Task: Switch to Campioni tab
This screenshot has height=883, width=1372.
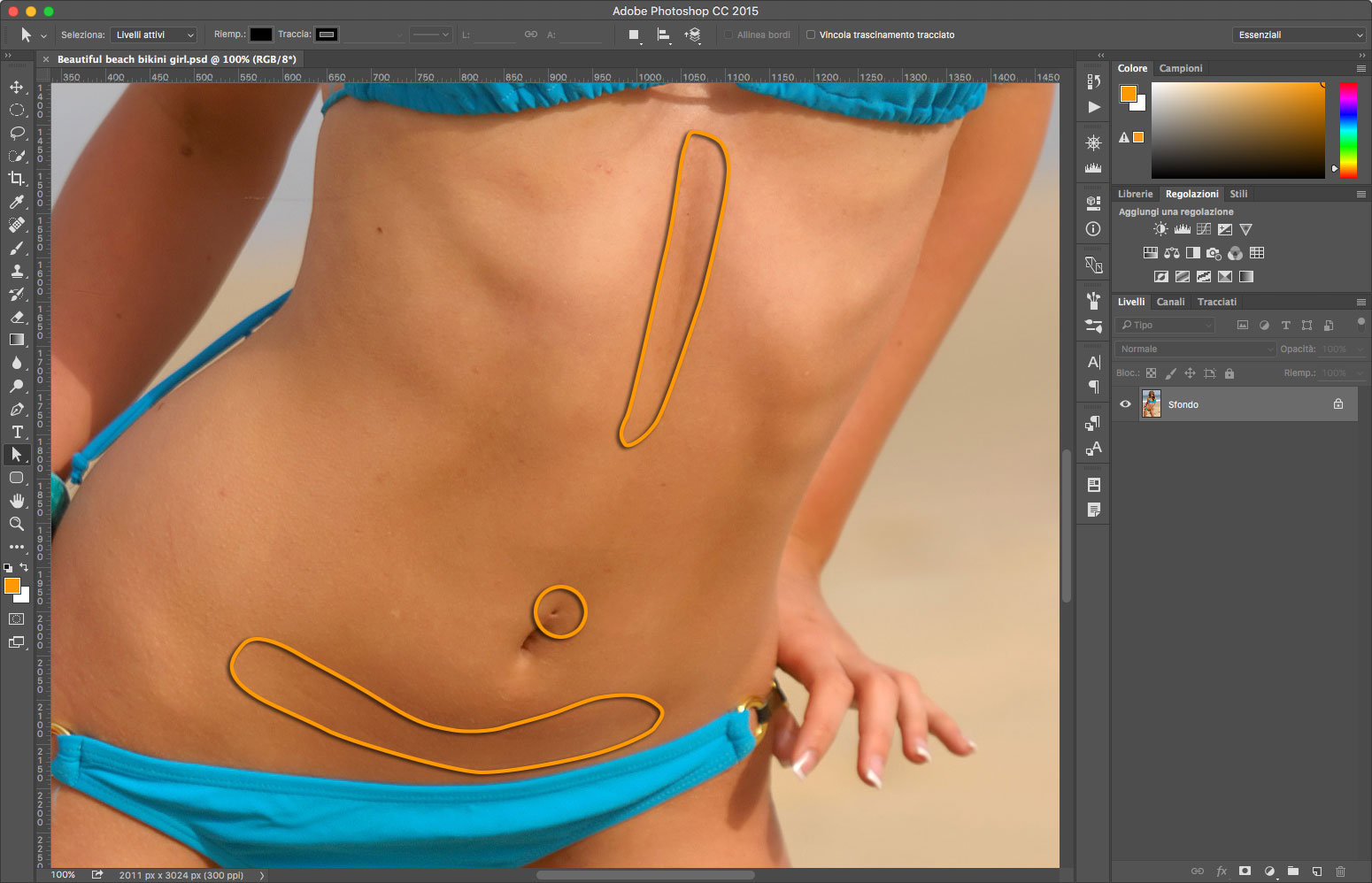Action: (x=1181, y=68)
